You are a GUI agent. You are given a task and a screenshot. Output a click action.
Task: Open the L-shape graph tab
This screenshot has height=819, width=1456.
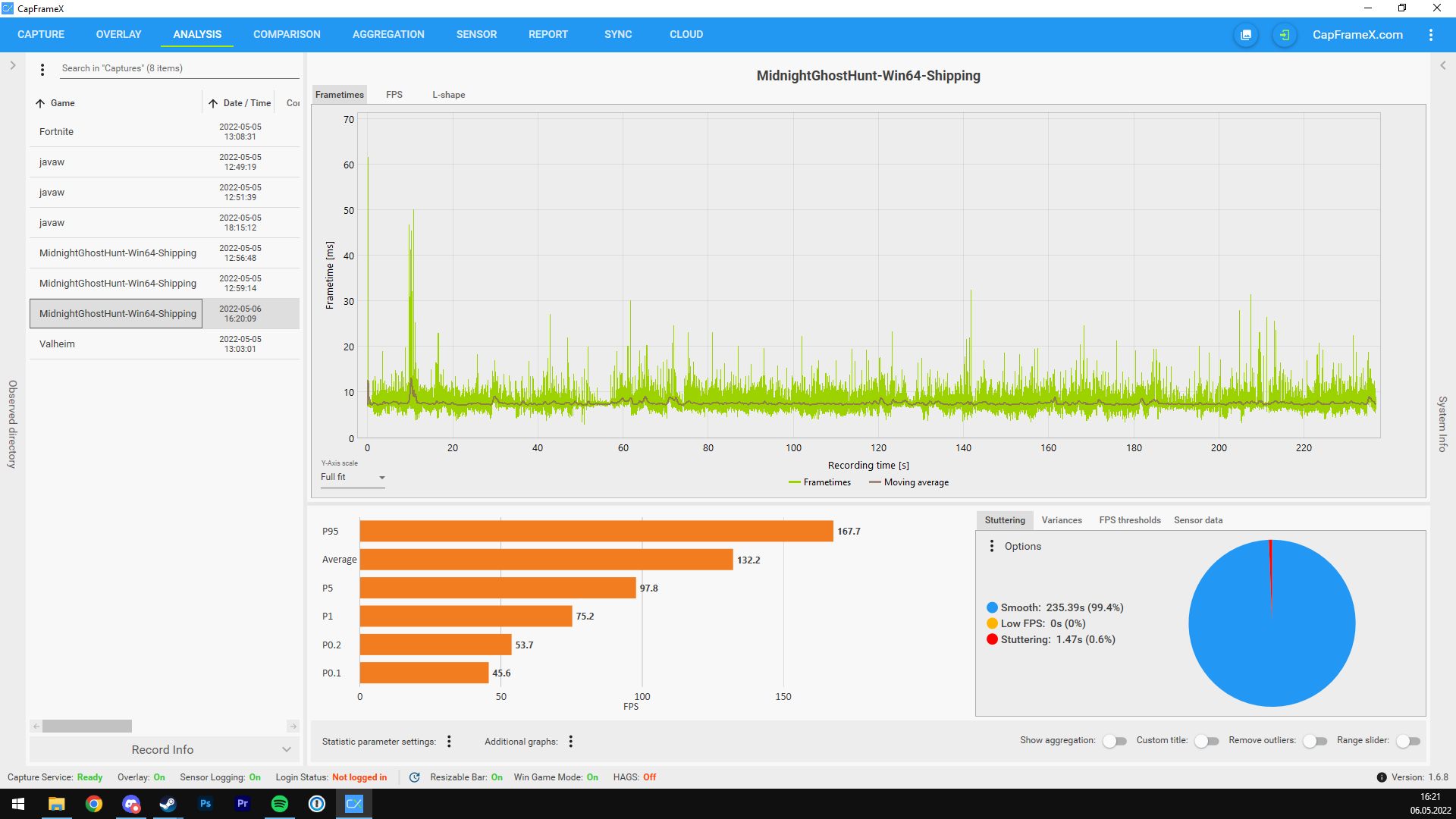pos(448,95)
